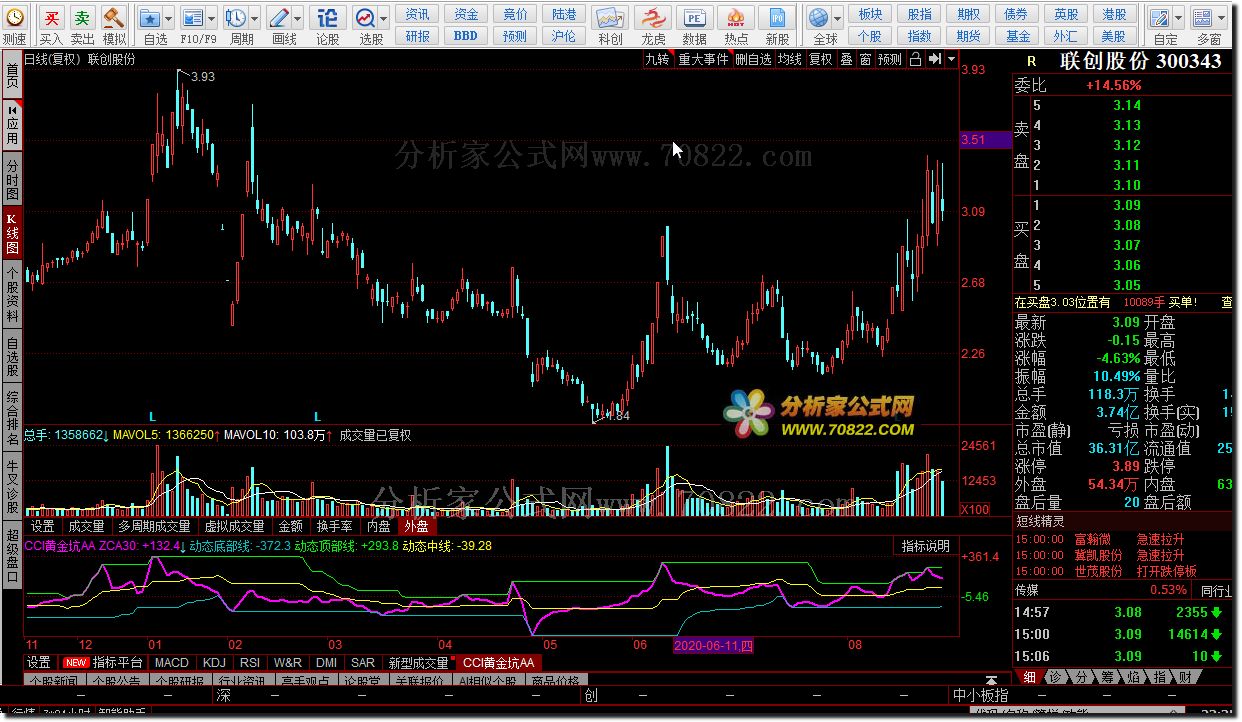Open the 个股资料 stock profile side tab
1242x722 pixels.
pos(12,294)
